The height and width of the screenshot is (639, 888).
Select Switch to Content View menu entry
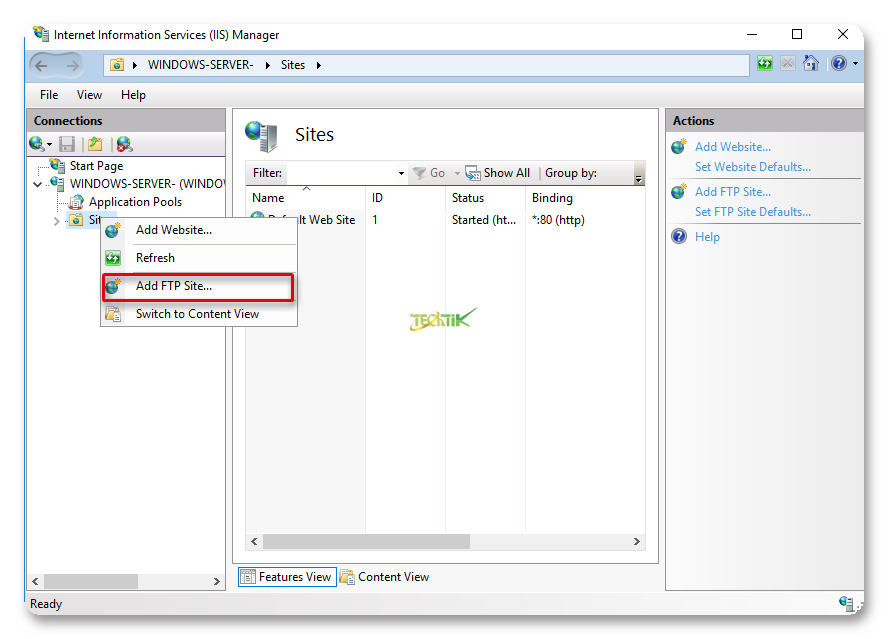point(197,314)
